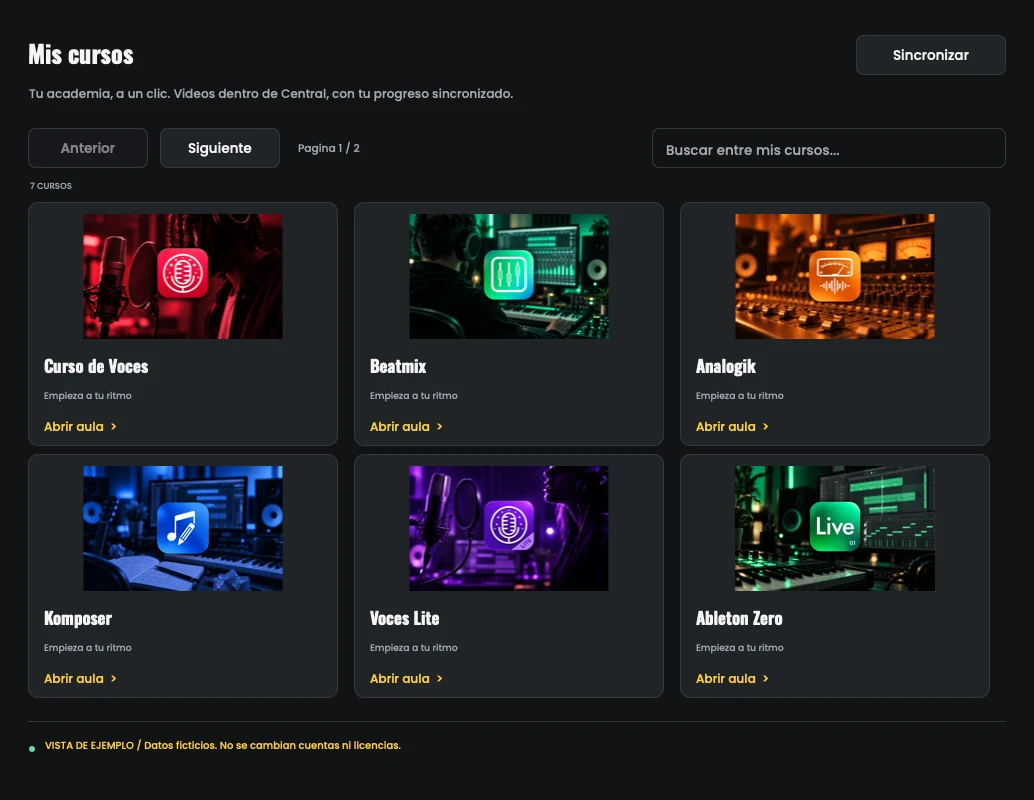This screenshot has height=800, width=1034.
Task: Click the orange VU meter icon on Analogik
Action: tap(834, 276)
